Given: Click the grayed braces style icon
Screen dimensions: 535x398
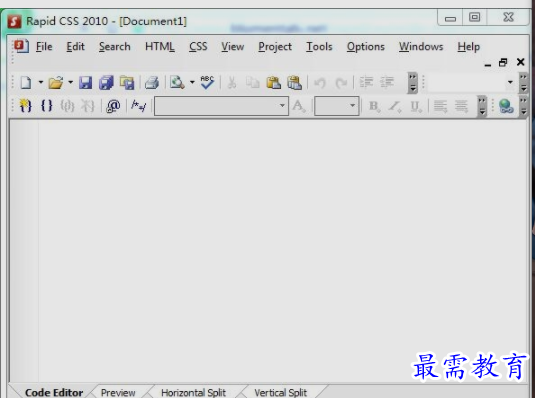Looking at the screenshot, I should [67, 106].
